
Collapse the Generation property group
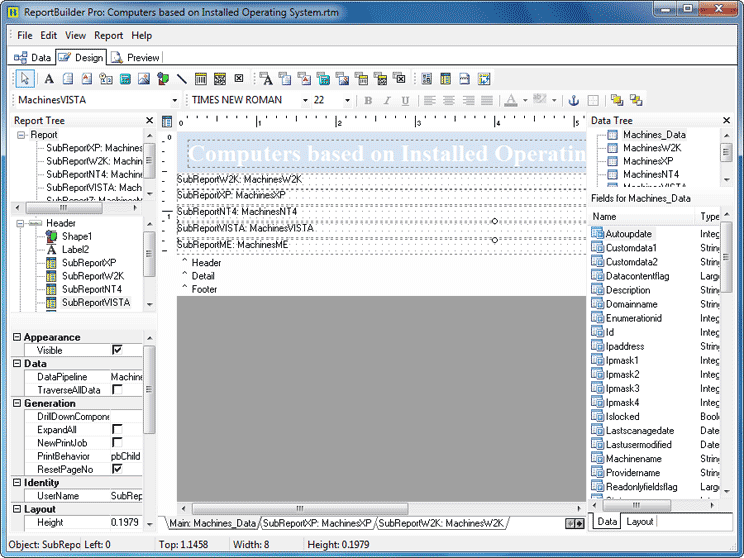[x=16, y=404]
